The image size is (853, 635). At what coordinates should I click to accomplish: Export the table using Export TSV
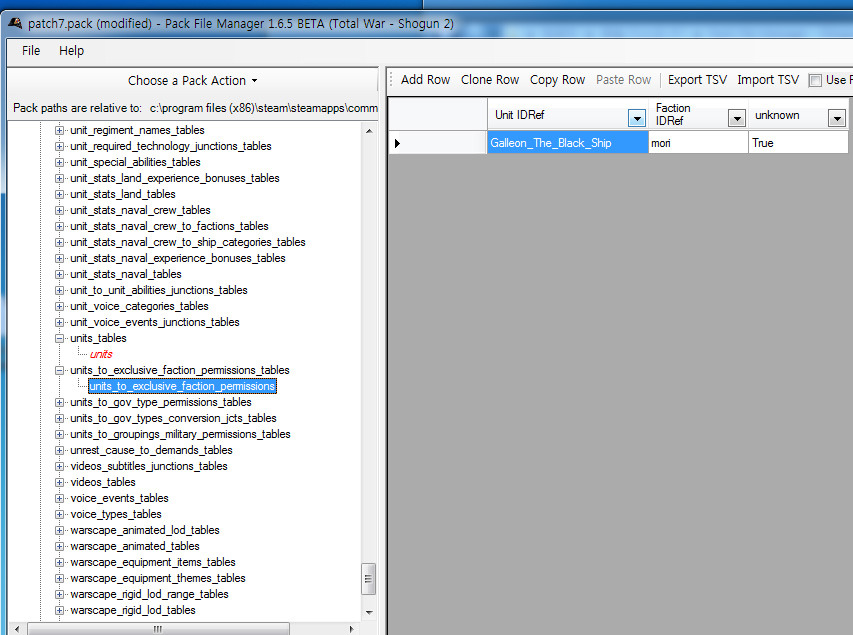pyautogui.click(x=698, y=80)
